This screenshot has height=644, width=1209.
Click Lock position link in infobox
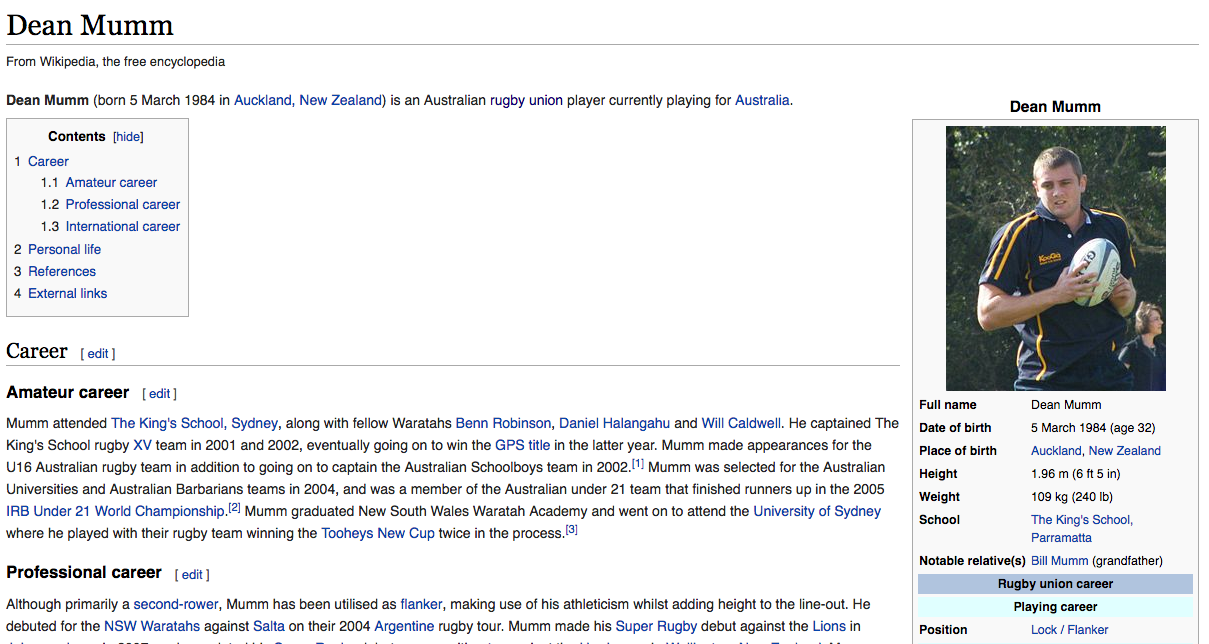(x=1043, y=630)
